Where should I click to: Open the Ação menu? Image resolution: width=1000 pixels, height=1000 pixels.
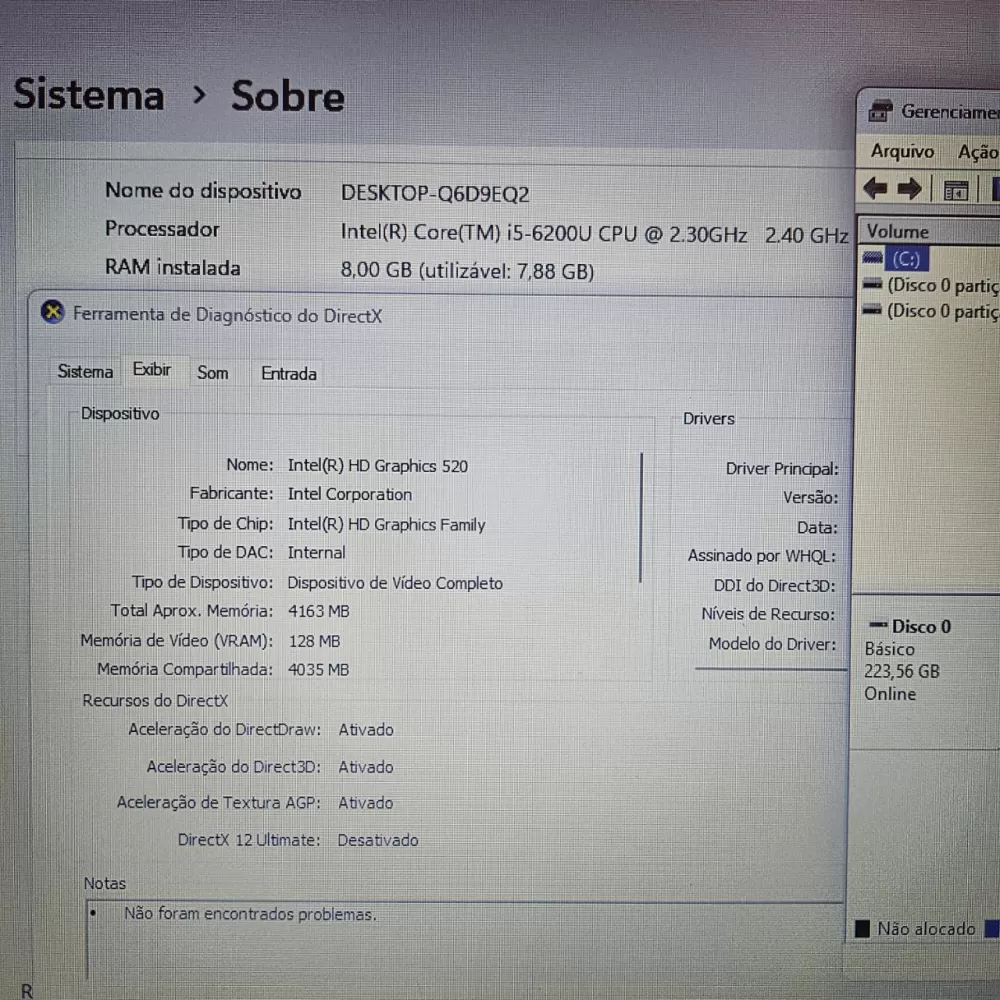click(x=977, y=152)
